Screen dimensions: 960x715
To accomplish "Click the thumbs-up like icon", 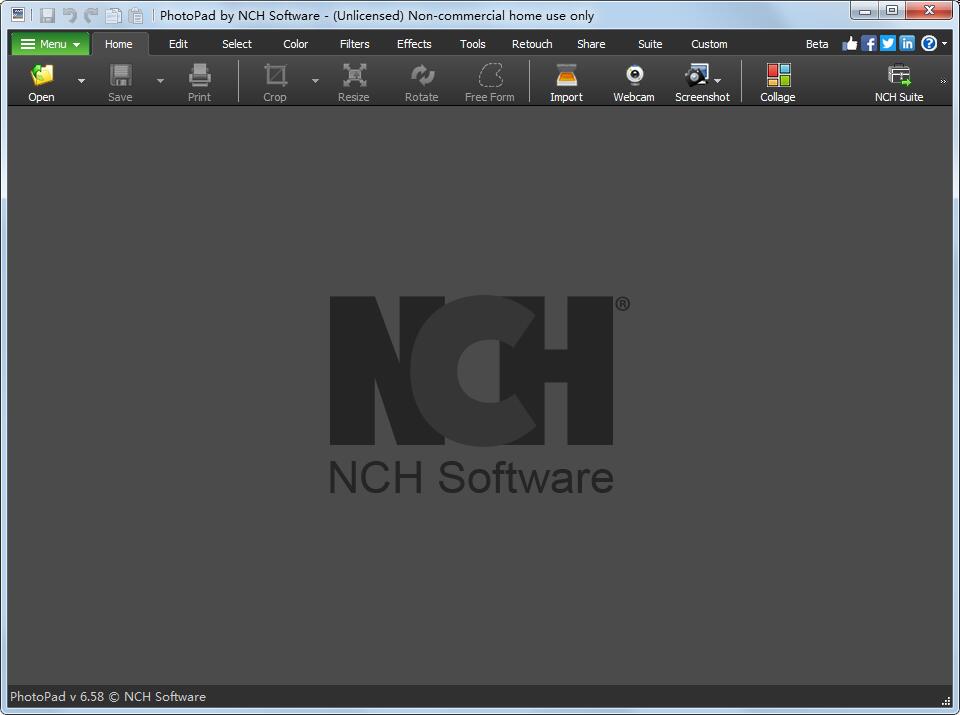I will (x=850, y=43).
